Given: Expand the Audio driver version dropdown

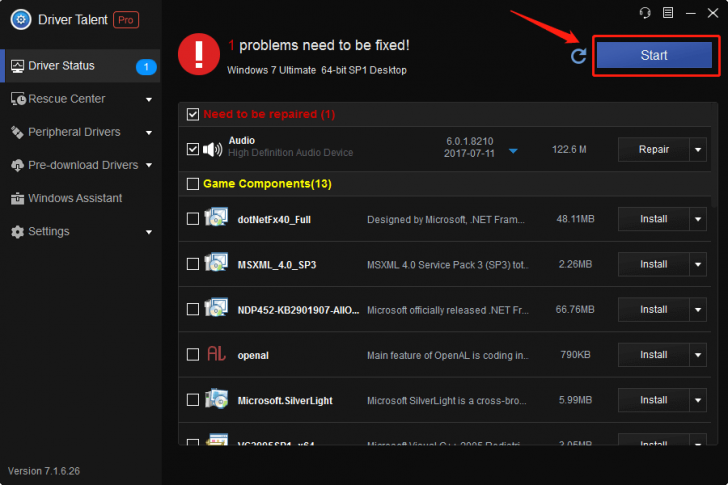Looking at the screenshot, I should [513, 151].
